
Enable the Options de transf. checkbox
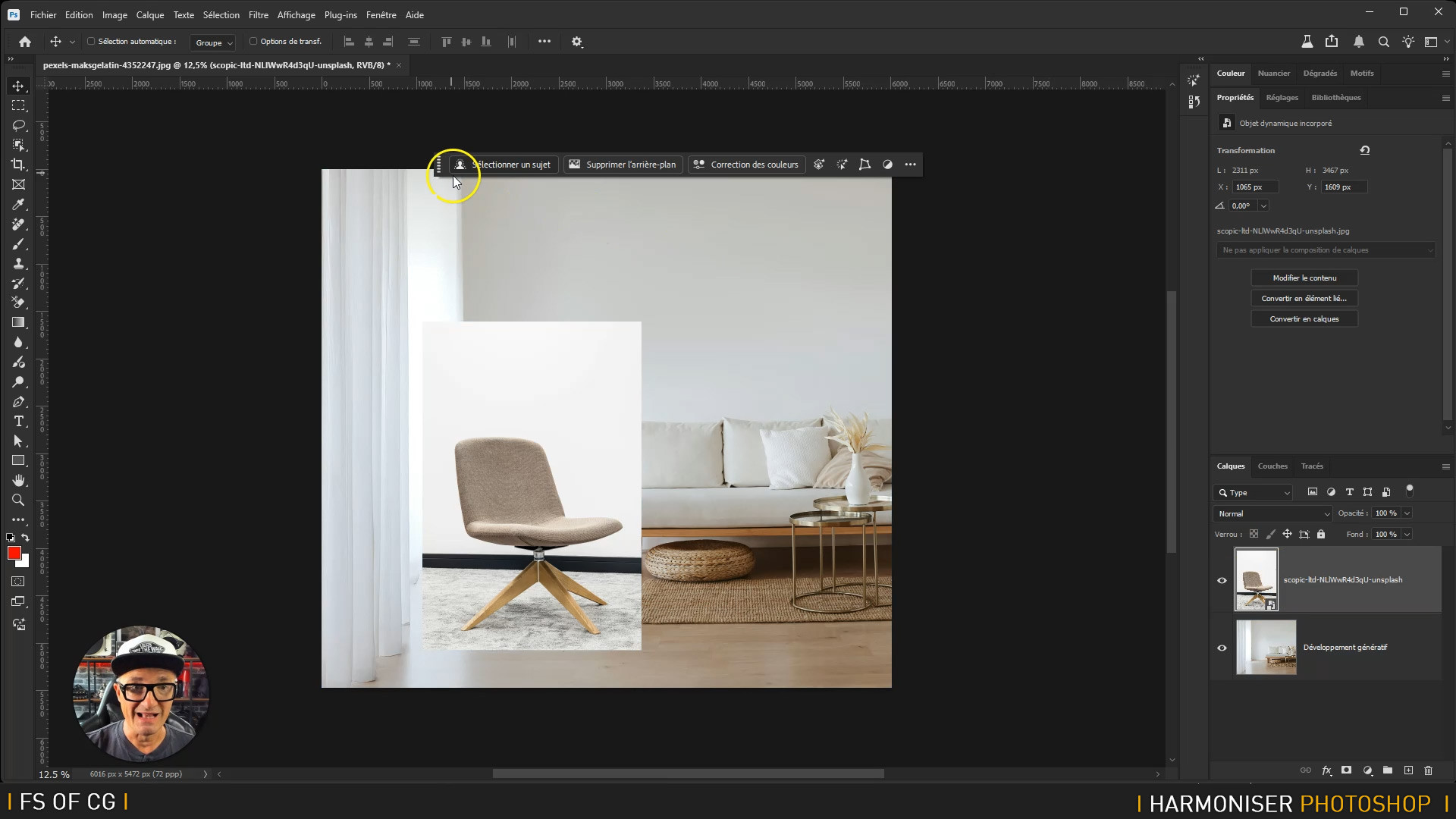[253, 42]
